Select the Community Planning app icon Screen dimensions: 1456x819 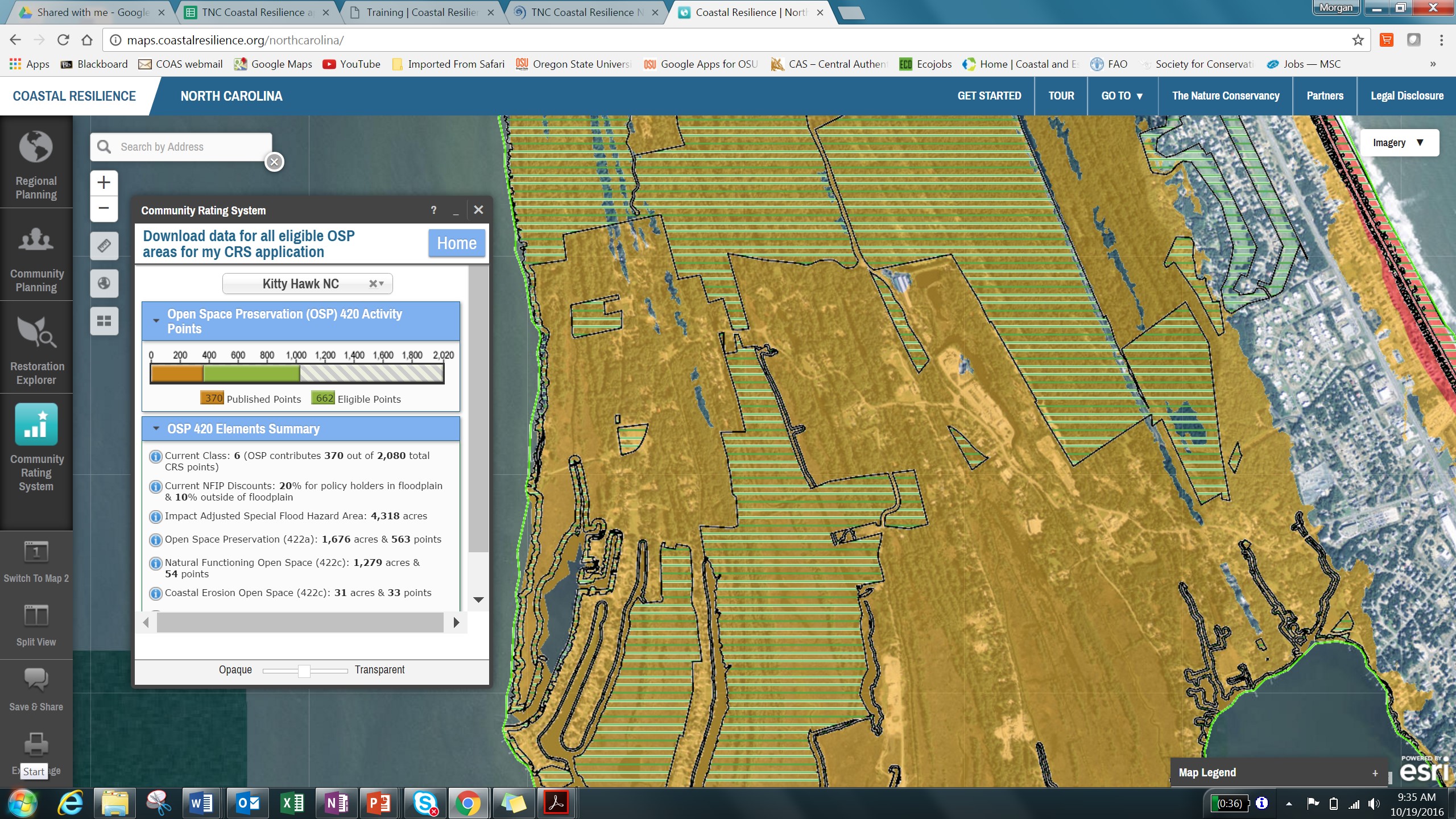pos(36,241)
